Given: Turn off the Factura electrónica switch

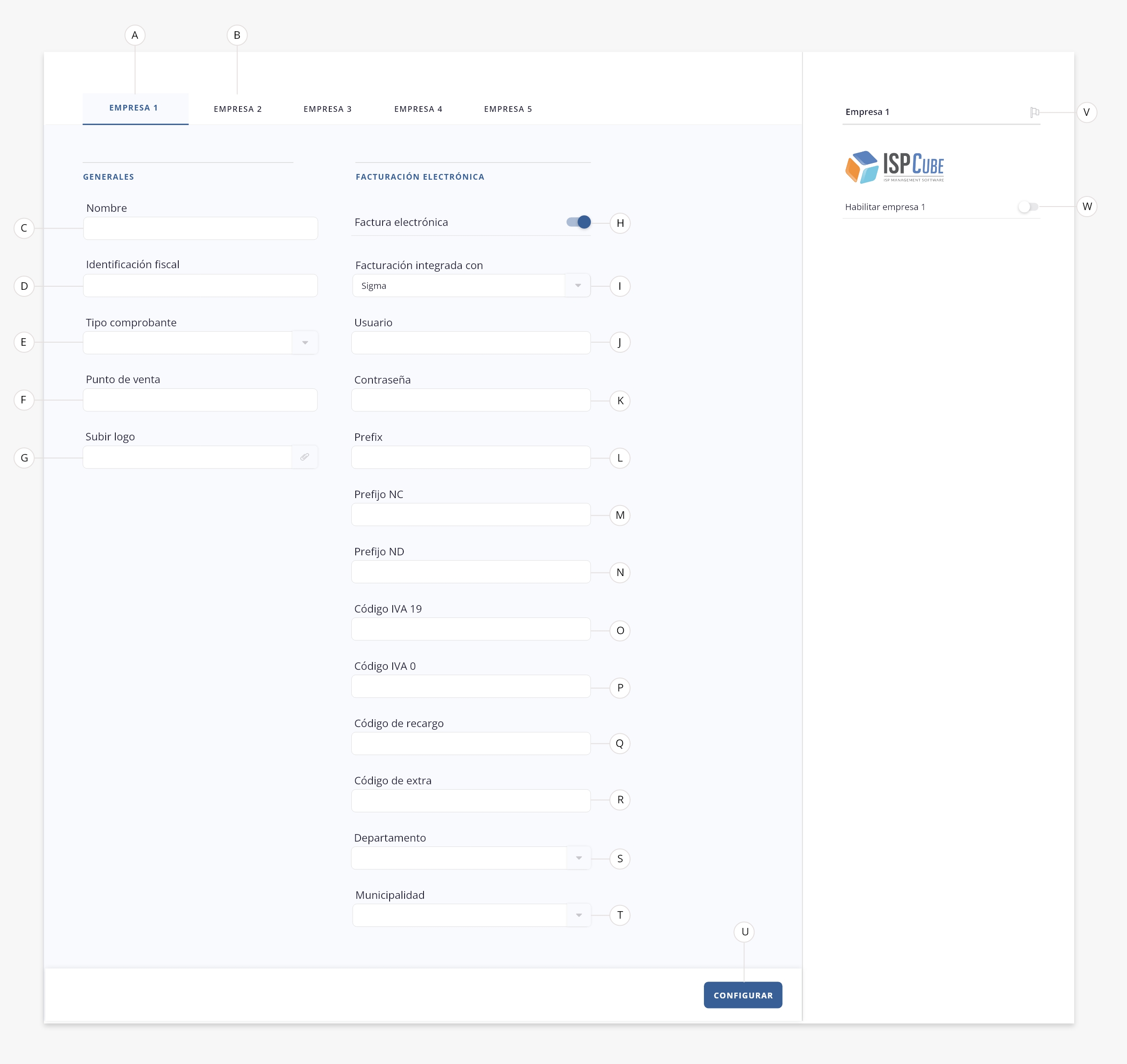Looking at the screenshot, I should 578,222.
